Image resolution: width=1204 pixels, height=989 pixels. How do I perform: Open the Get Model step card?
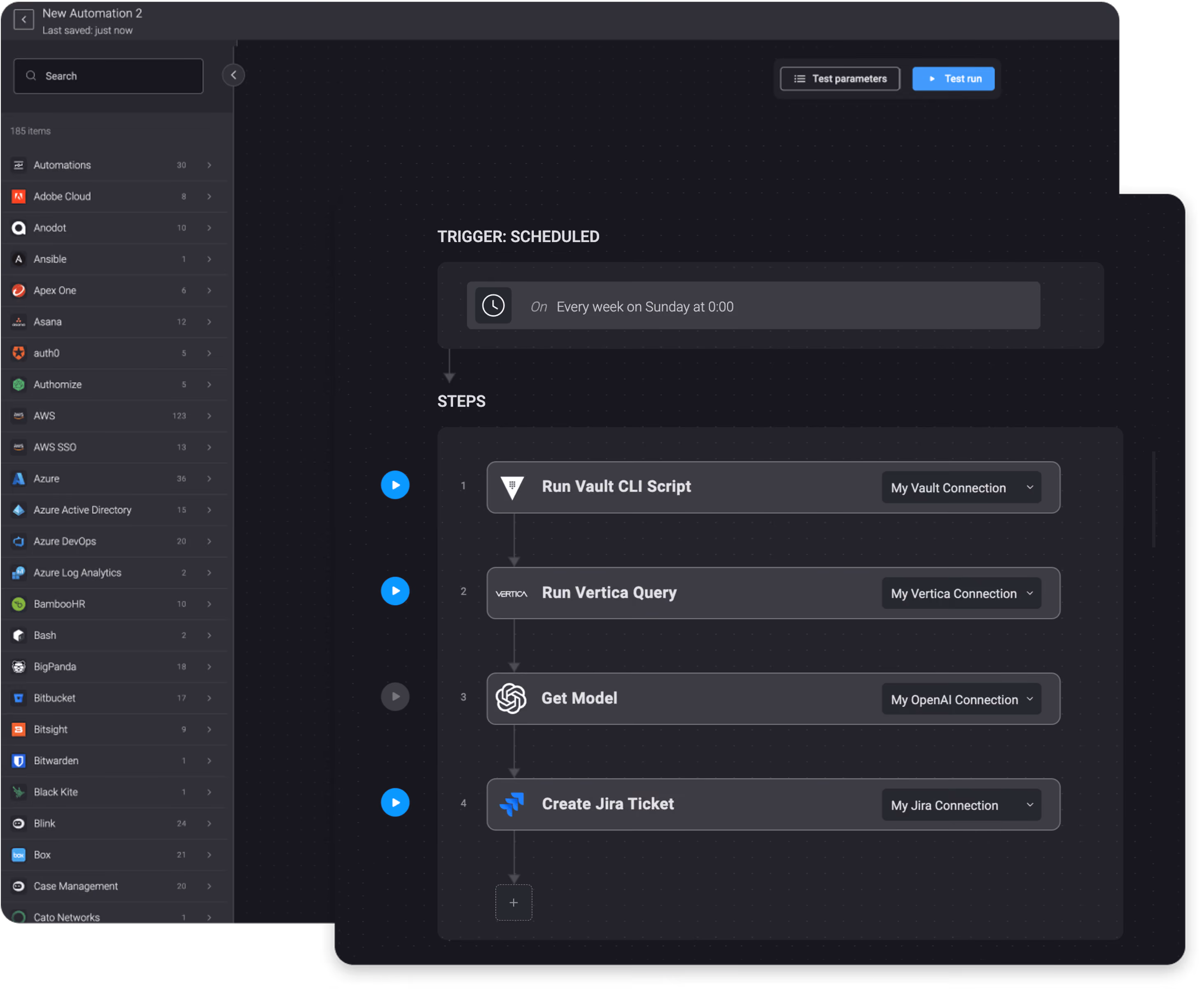pyautogui.click(x=773, y=699)
